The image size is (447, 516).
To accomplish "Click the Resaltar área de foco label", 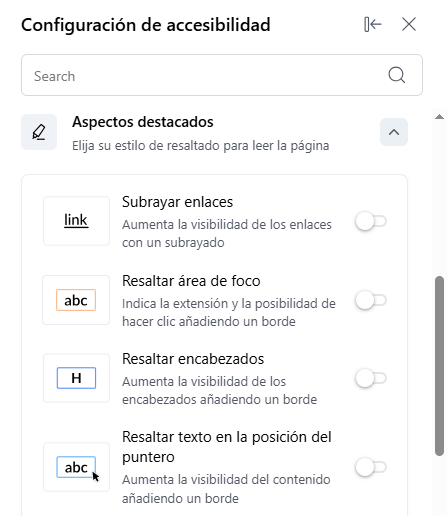I will [191, 281].
